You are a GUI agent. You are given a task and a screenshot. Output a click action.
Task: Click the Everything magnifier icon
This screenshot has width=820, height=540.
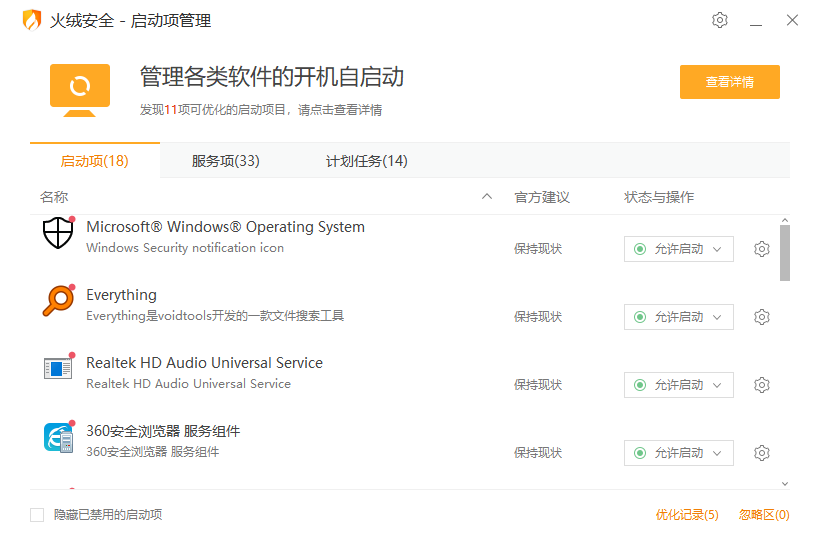coord(58,301)
